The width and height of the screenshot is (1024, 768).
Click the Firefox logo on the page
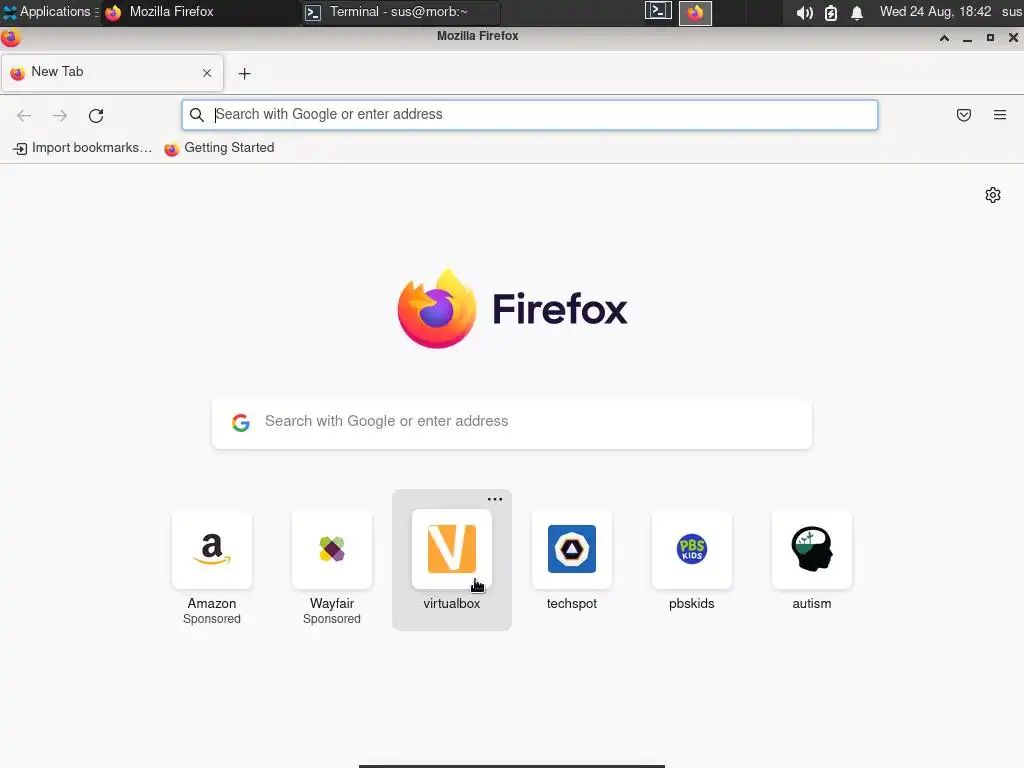(x=437, y=309)
